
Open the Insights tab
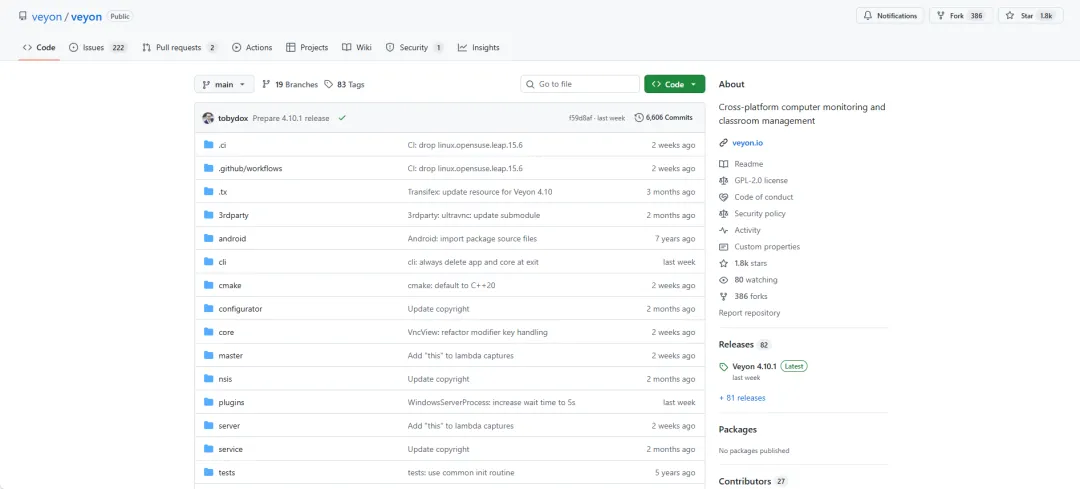[479, 48]
